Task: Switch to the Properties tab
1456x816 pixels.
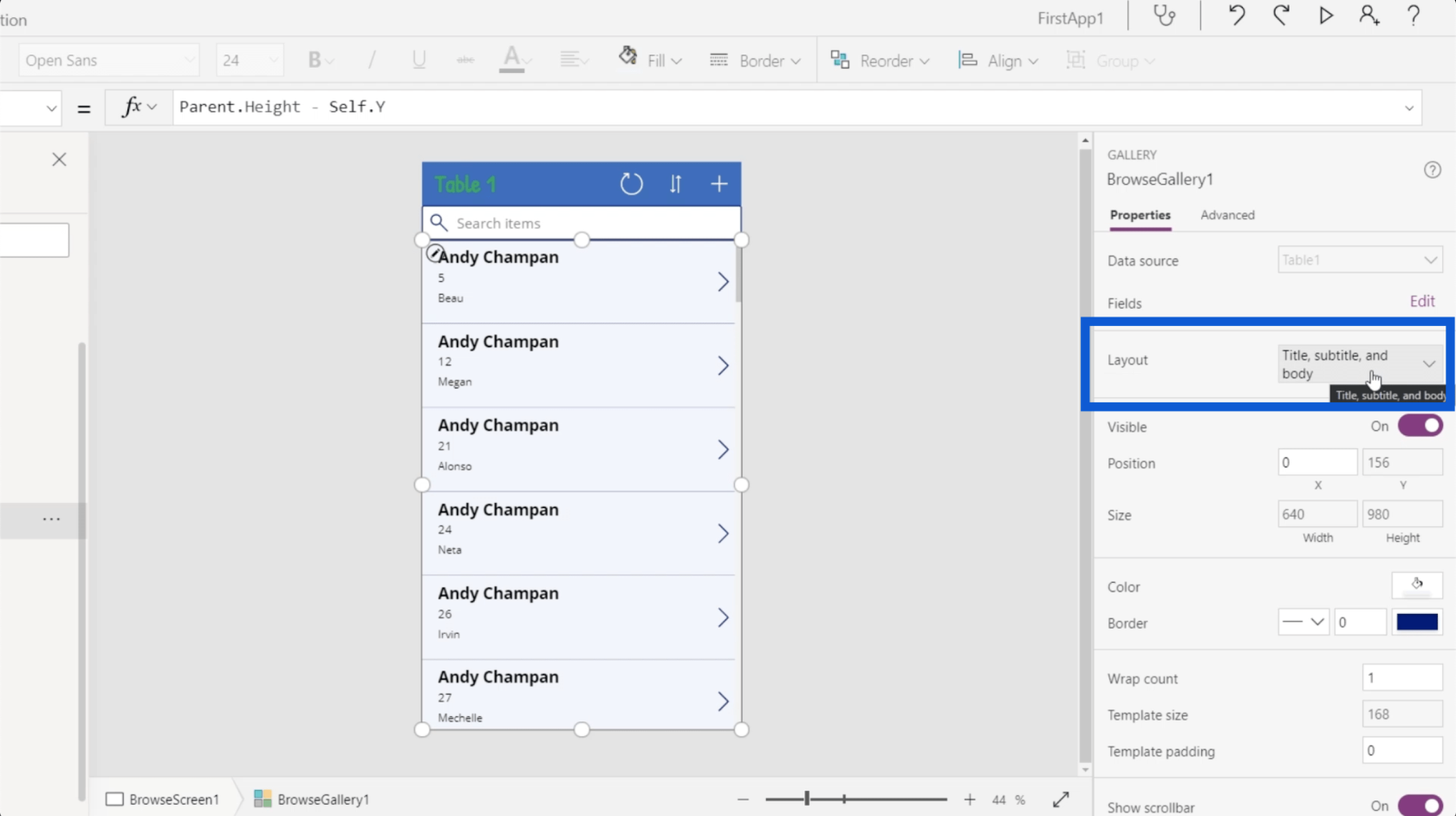Action: [x=1140, y=215]
